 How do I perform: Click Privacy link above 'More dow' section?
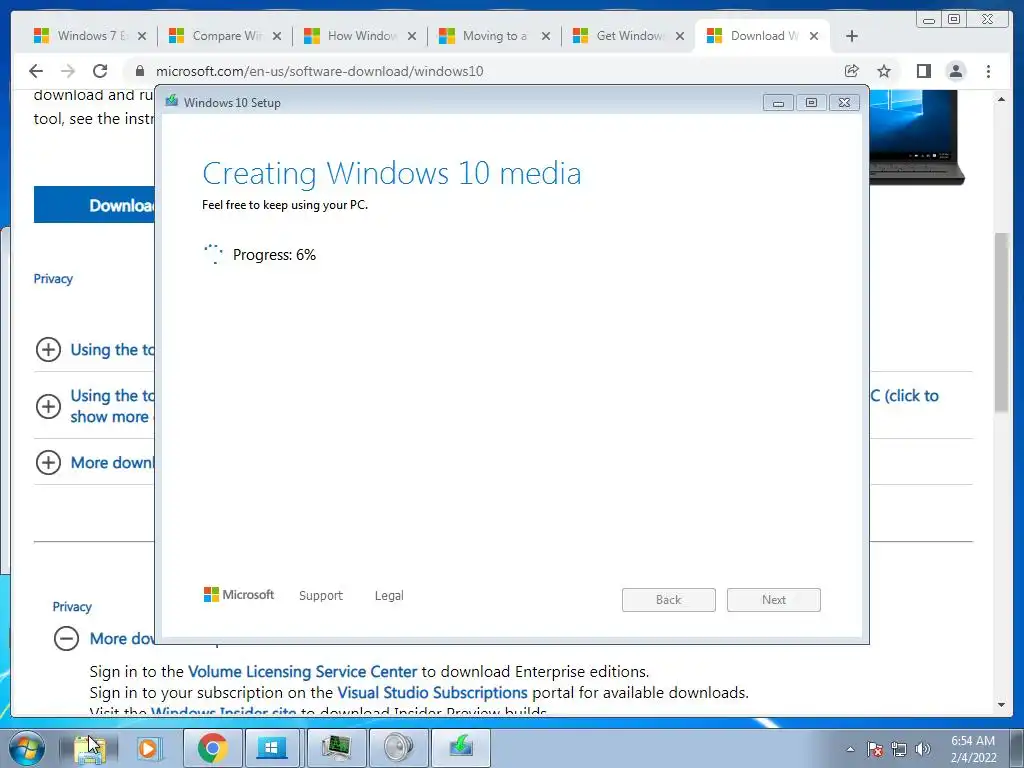[x=72, y=607]
